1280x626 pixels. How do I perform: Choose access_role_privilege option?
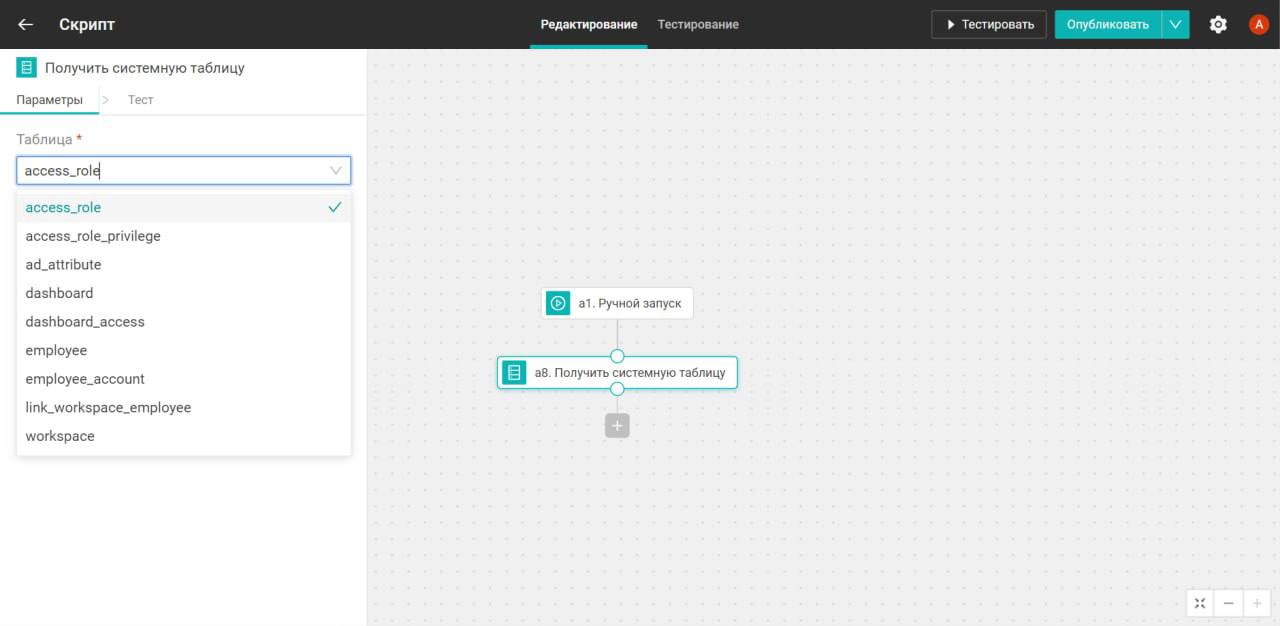[x=184, y=236]
